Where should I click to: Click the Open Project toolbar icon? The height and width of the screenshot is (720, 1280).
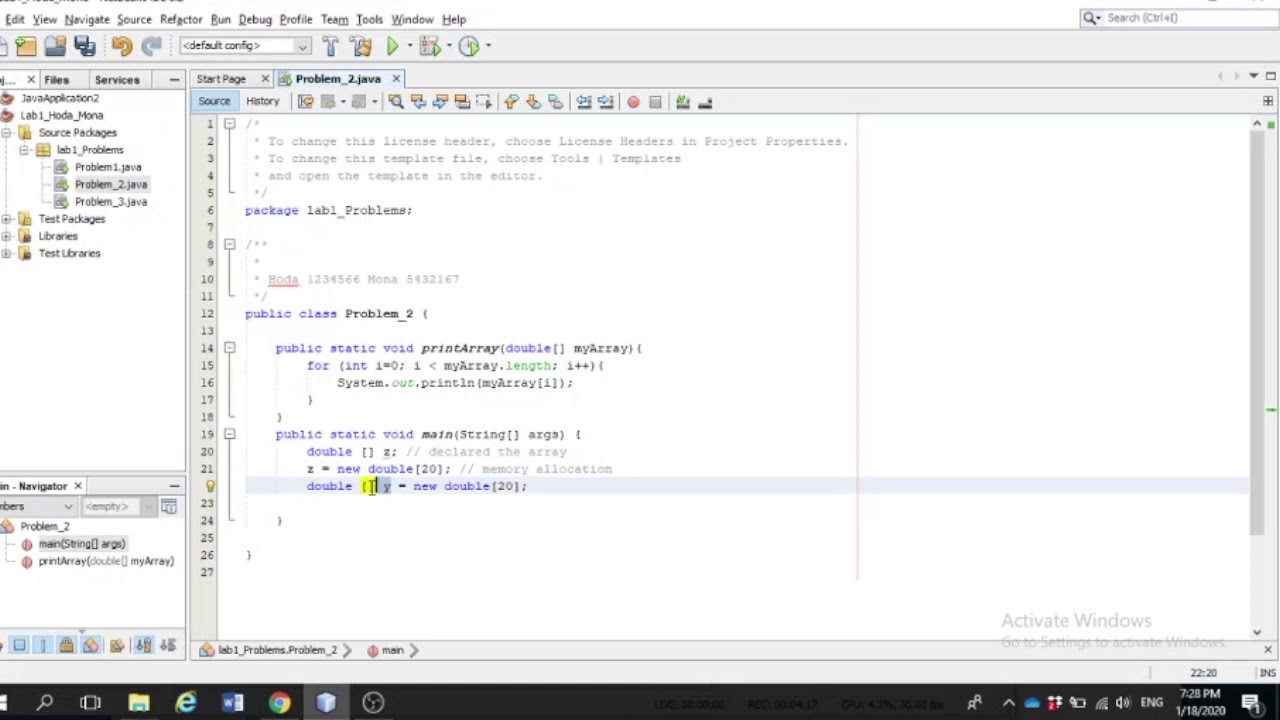tap(55, 46)
